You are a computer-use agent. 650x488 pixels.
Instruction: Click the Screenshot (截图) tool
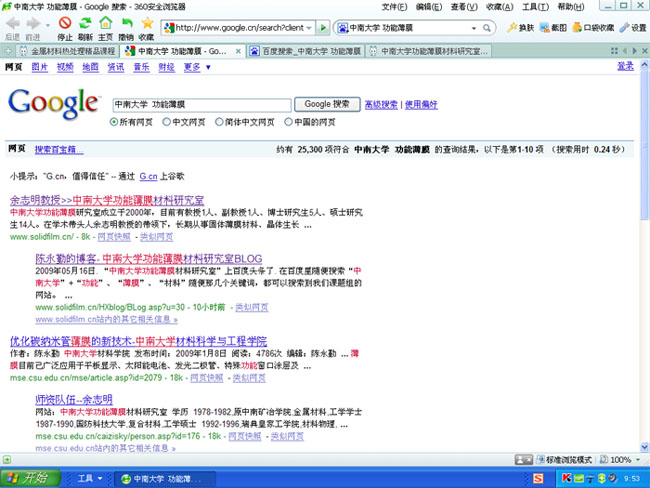553,27
